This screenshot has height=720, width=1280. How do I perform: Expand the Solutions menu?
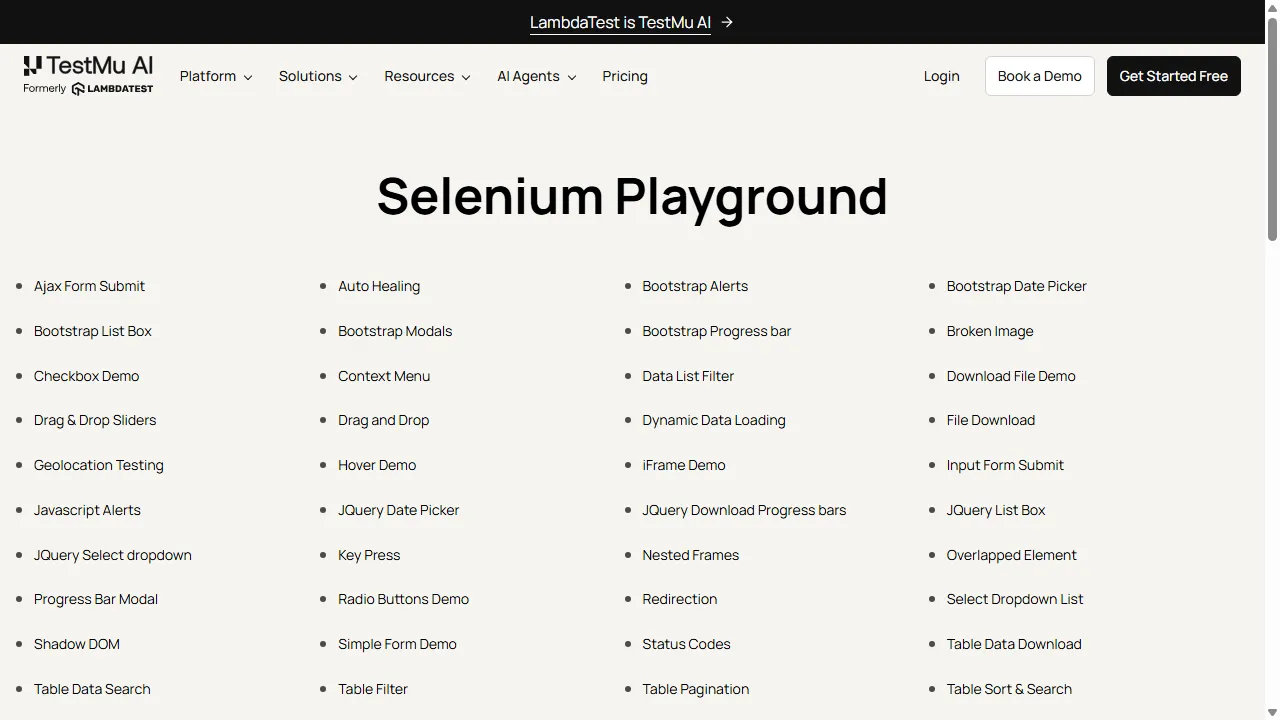click(318, 76)
